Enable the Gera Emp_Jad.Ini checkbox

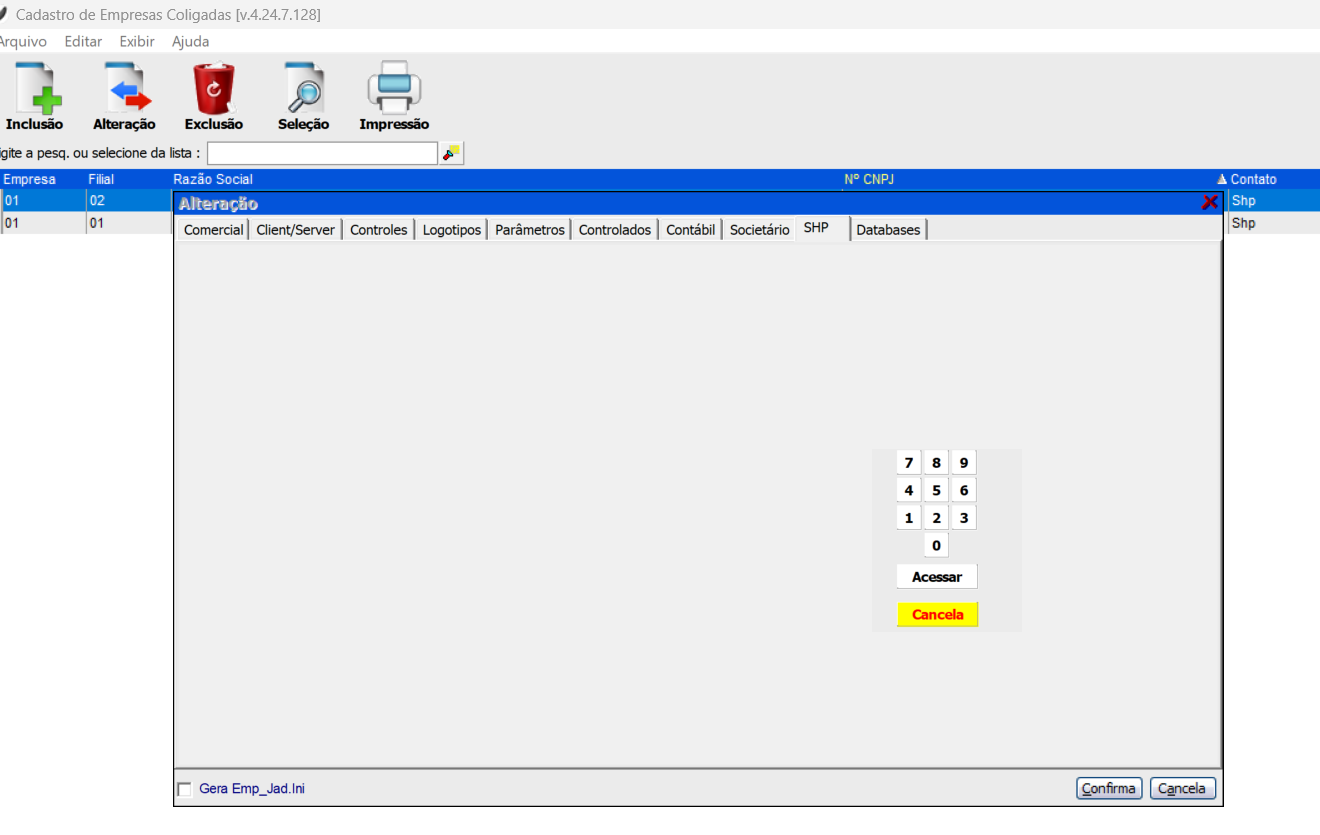184,789
